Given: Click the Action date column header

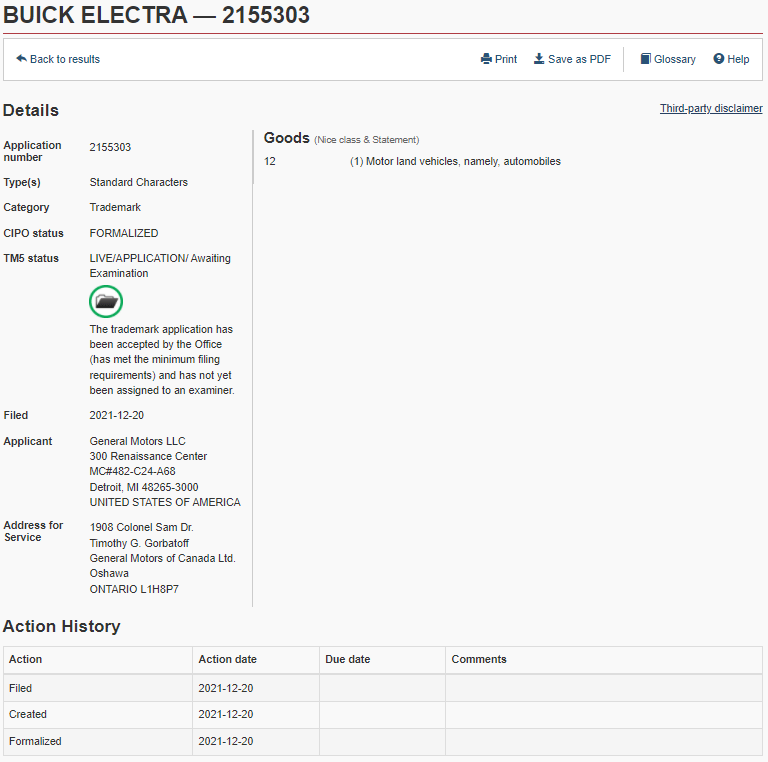Looking at the screenshot, I should (256, 660).
